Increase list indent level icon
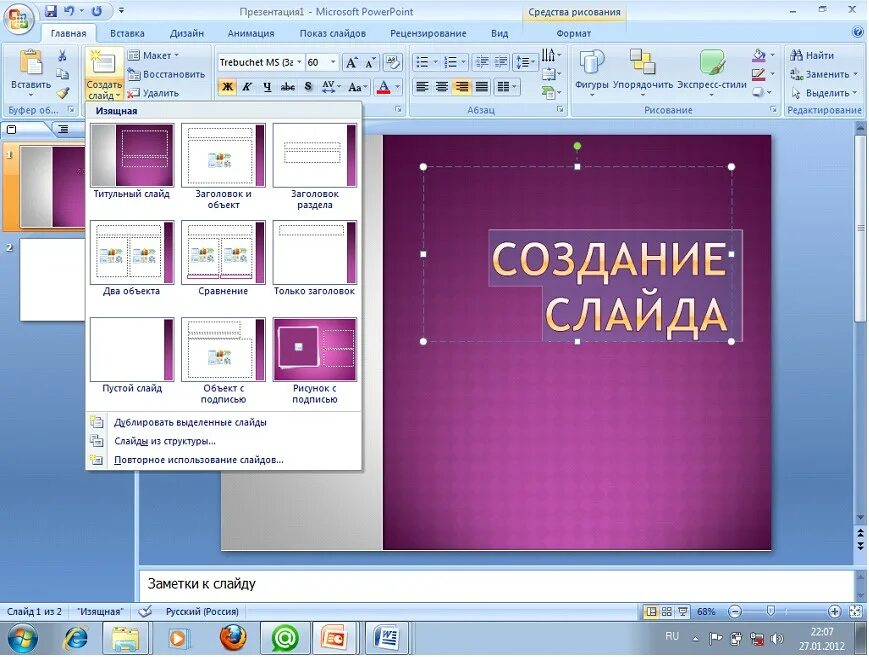869x657 pixels. coord(501,62)
